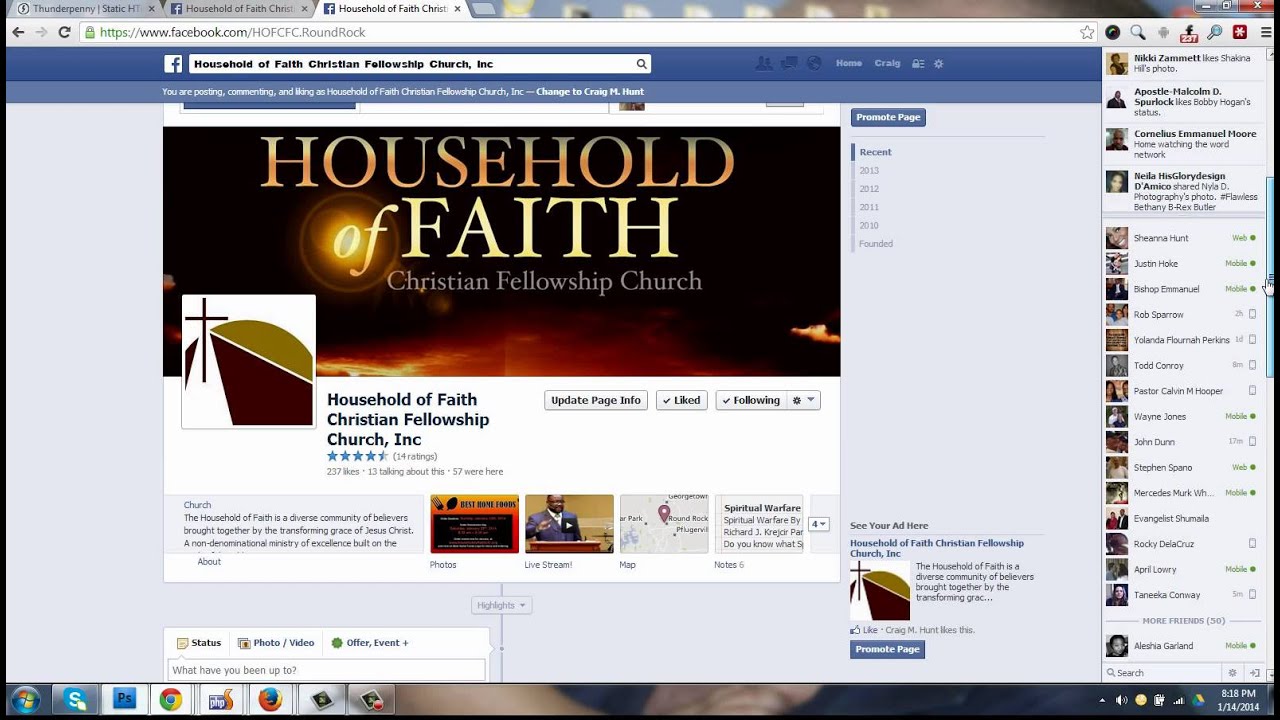
Task: Expand the Highlights dropdown
Action: point(501,605)
